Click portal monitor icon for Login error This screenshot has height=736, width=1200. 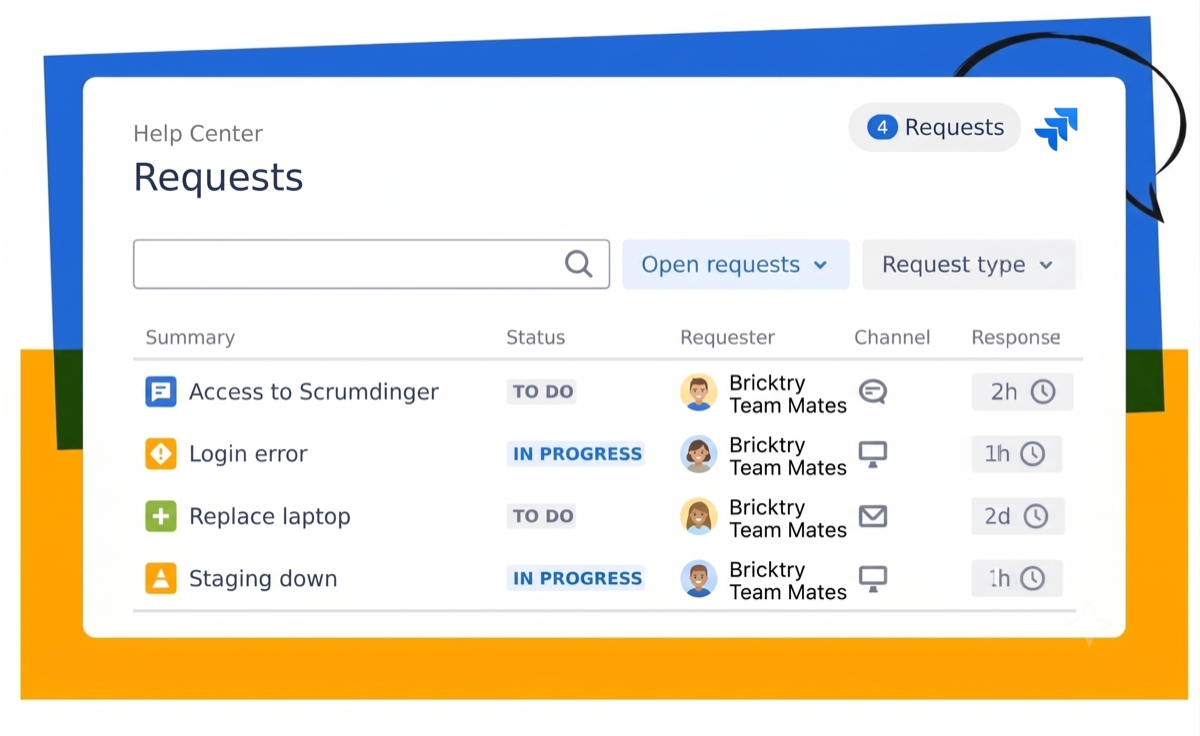click(x=873, y=455)
